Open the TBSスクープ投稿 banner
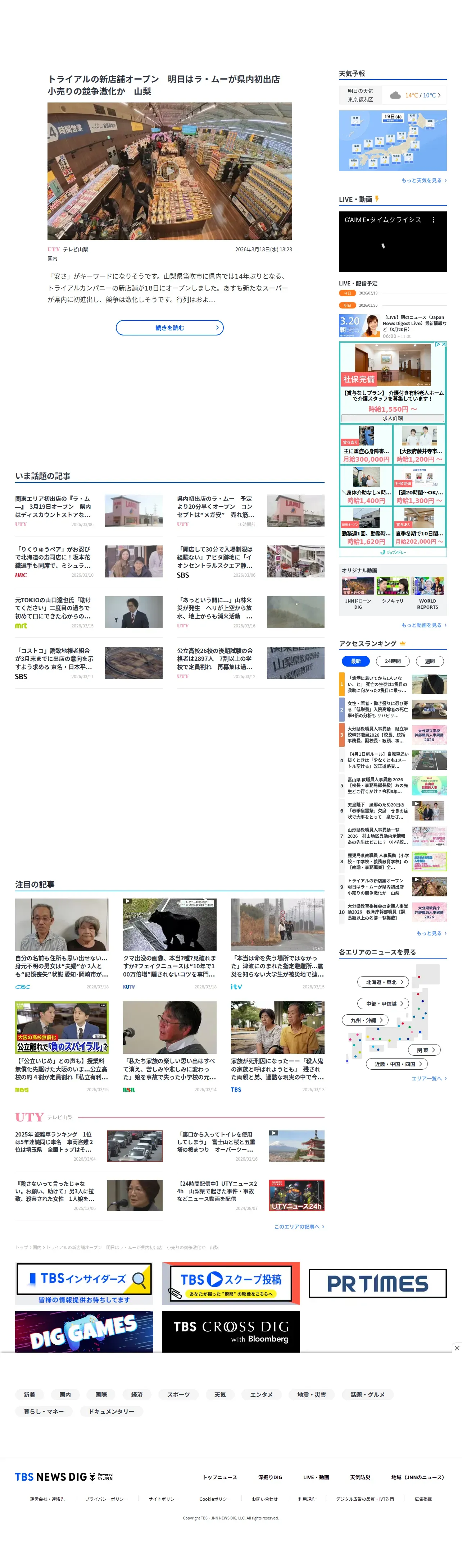 point(230,1283)
